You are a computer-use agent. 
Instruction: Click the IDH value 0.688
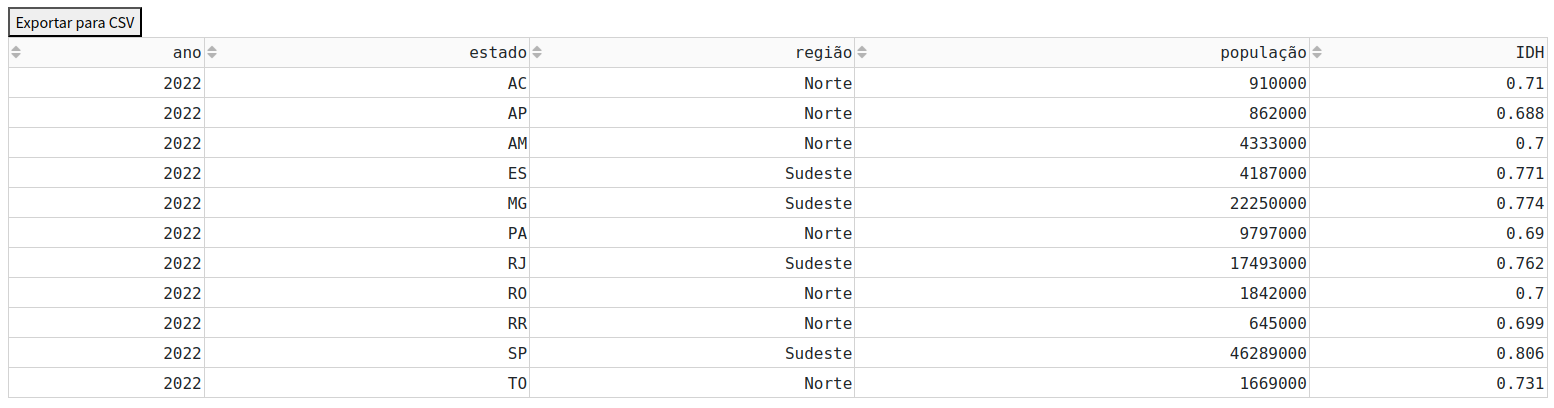[x=1520, y=113]
